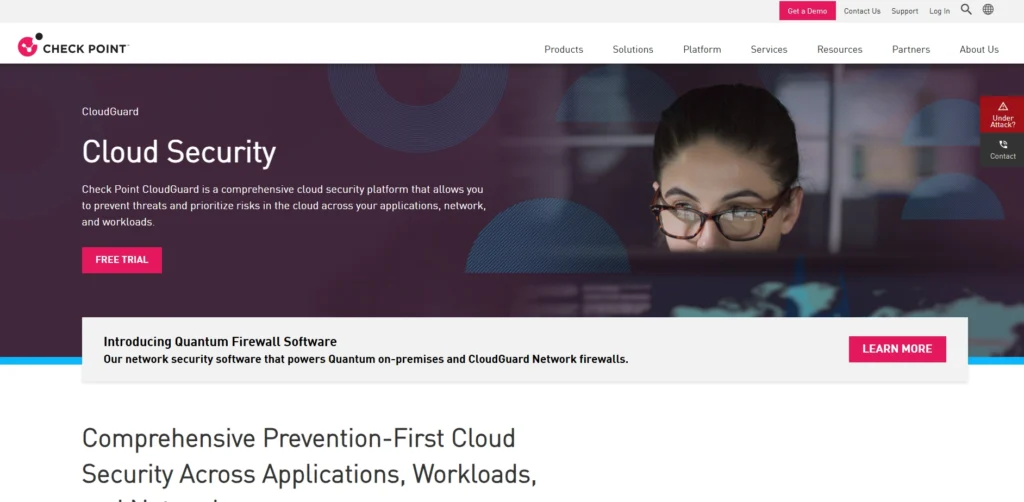The image size is (1024, 502).
Task: Click the CloudGuard breadcrumb text
Action: coord(110,112)
